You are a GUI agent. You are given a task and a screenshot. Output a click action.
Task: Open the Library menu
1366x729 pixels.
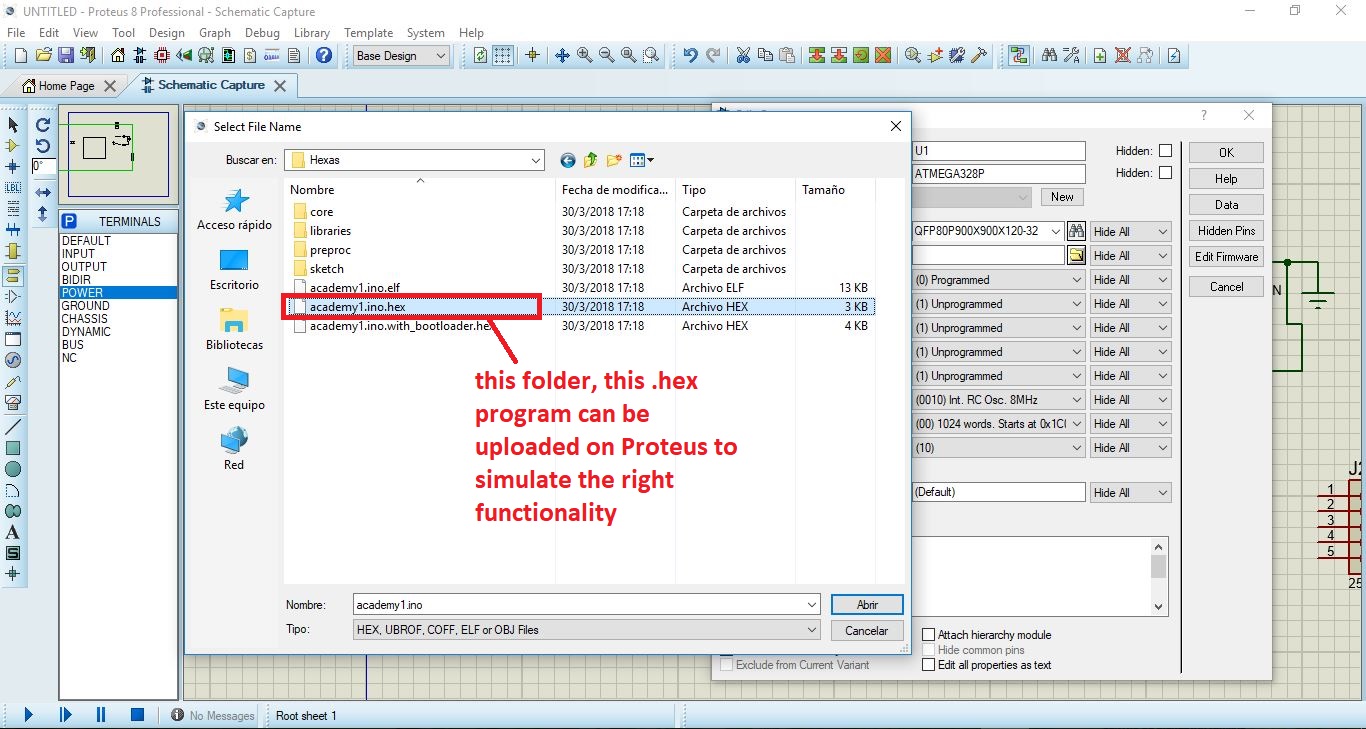(x=312, y=33)
